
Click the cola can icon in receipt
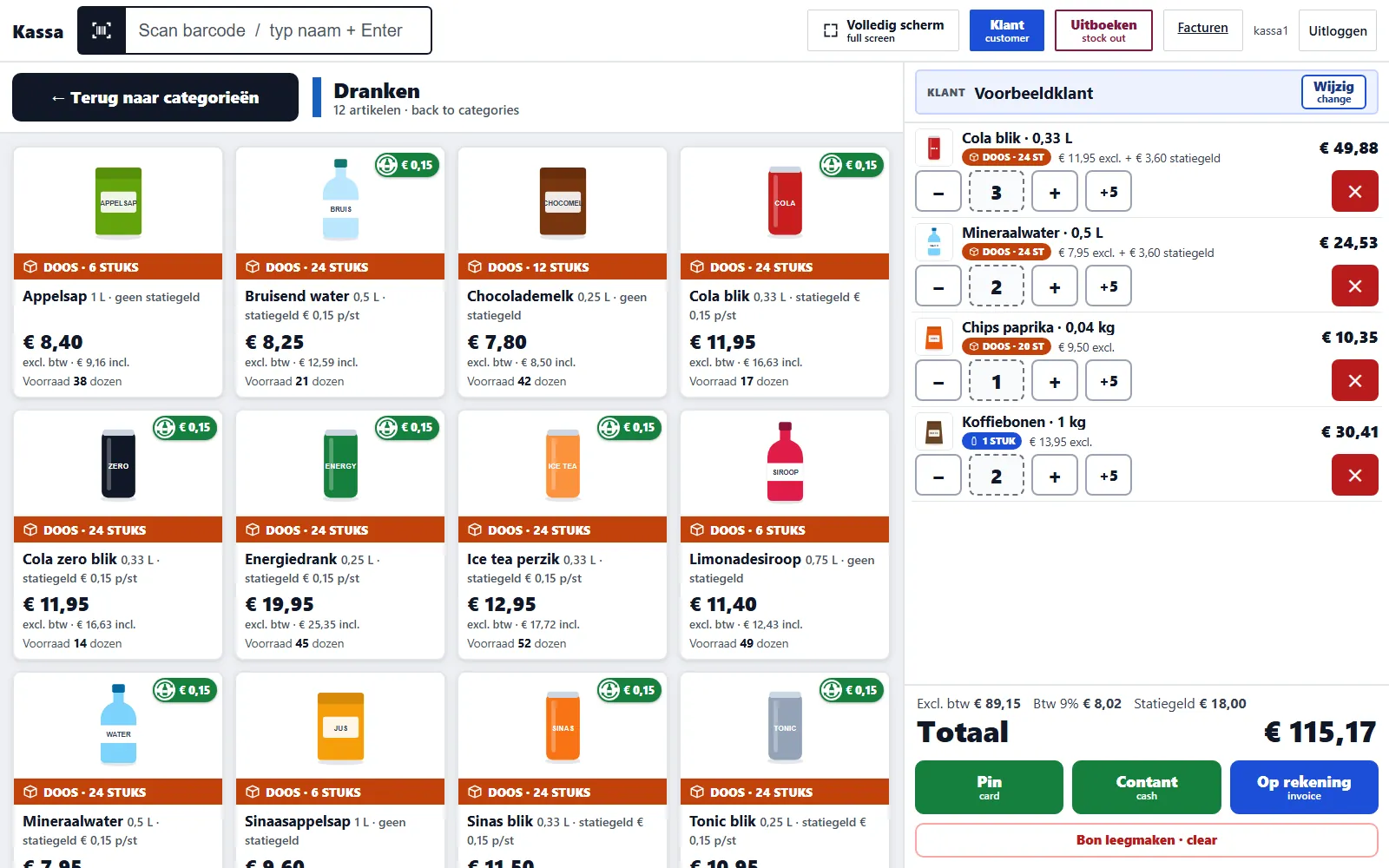click(934, 148)
